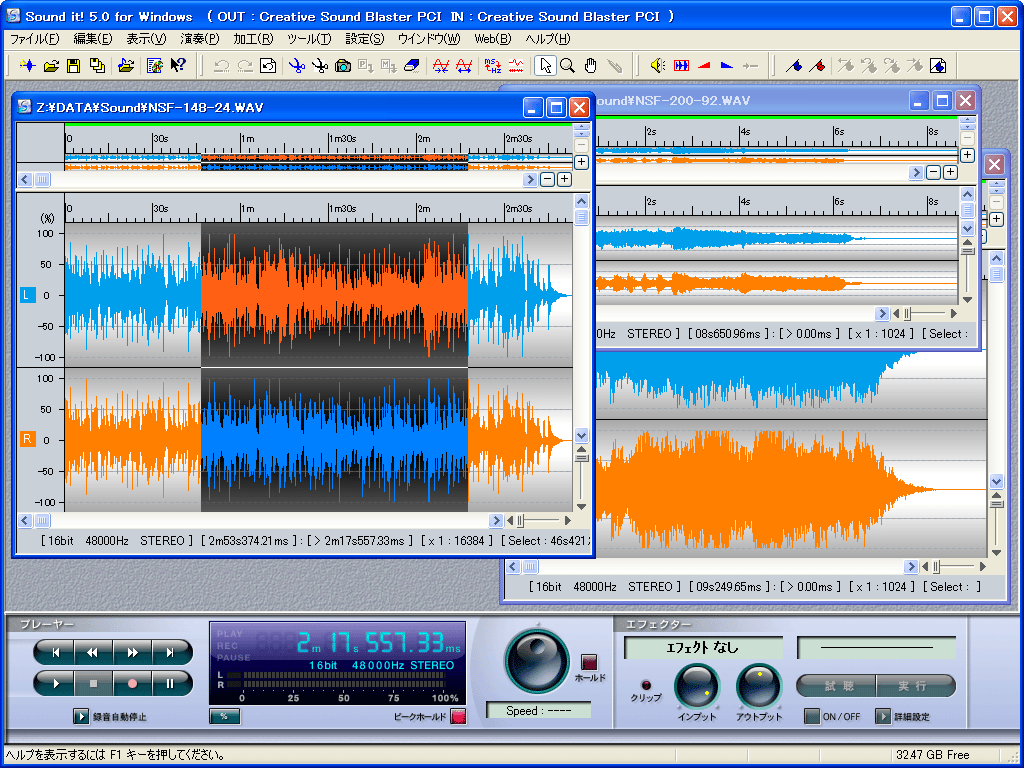Click the input (インプット) knob
Image resolution: width=1024 pixels, height=768 pixels.
coord(697,686)
